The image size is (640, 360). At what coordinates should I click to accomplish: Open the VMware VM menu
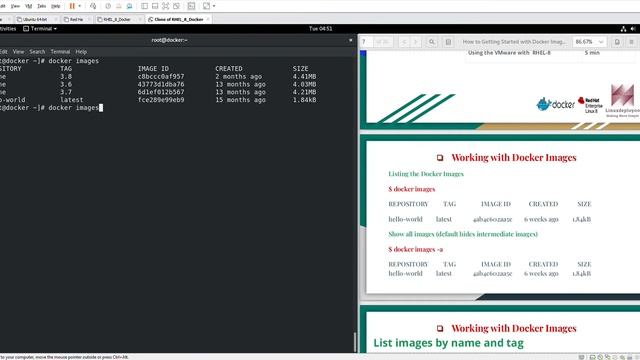click(x=29, y=6)
